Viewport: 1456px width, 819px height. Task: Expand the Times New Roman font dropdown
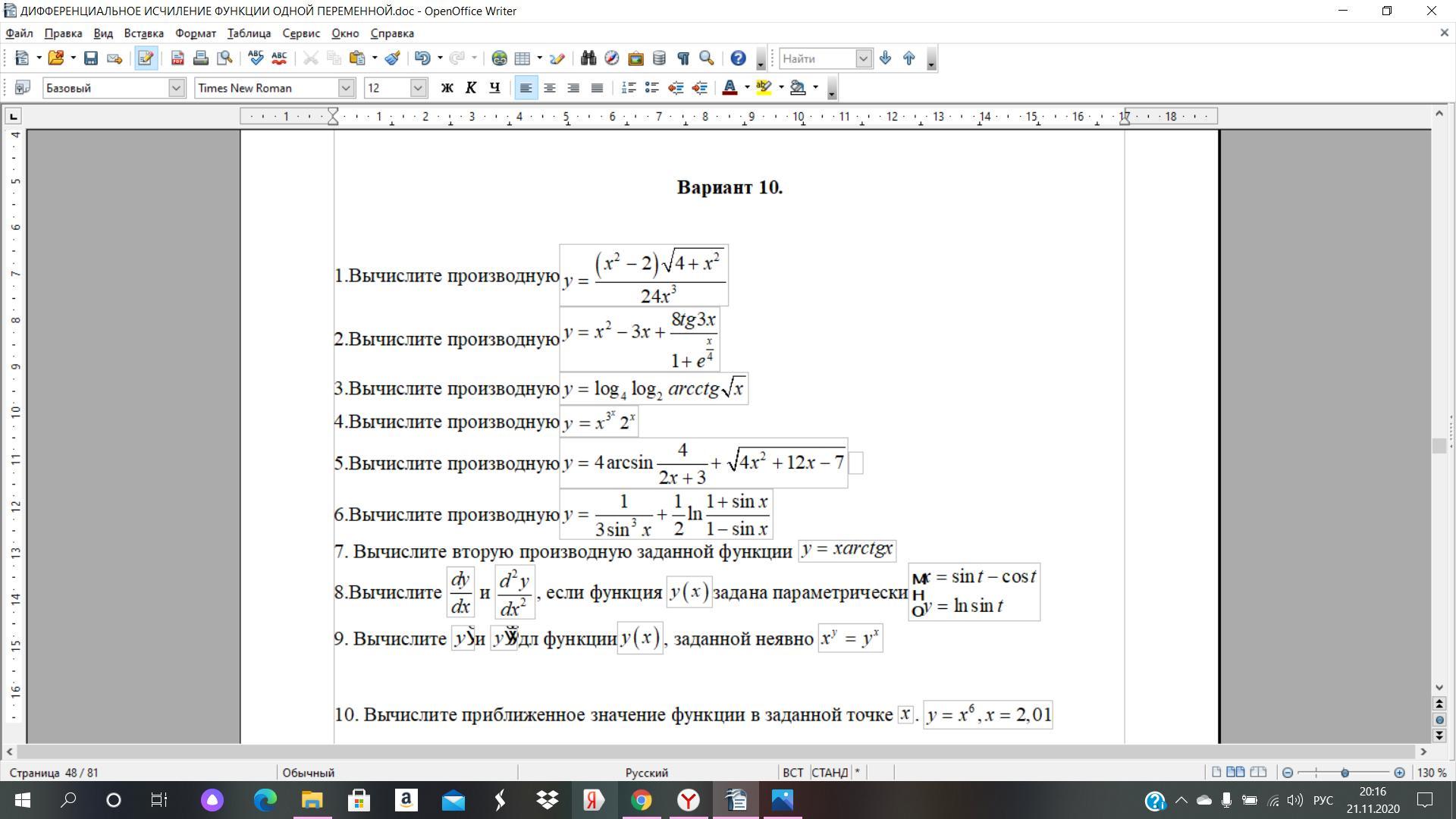(x=346, y=88)
